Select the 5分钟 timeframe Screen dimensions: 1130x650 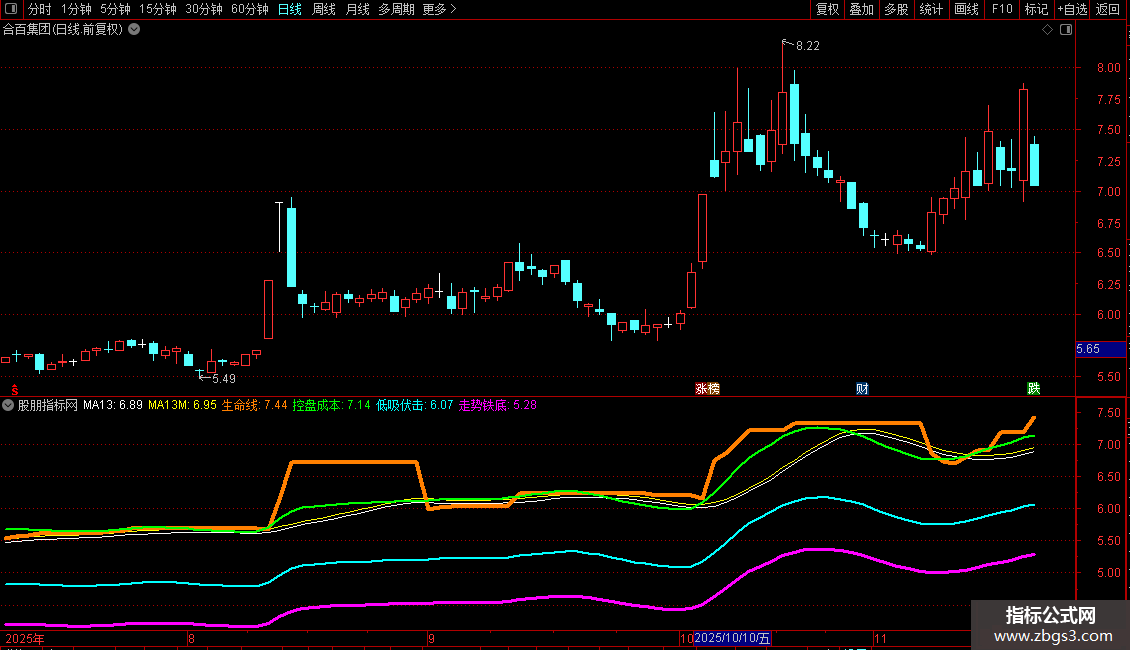click(x=115, y=9)
